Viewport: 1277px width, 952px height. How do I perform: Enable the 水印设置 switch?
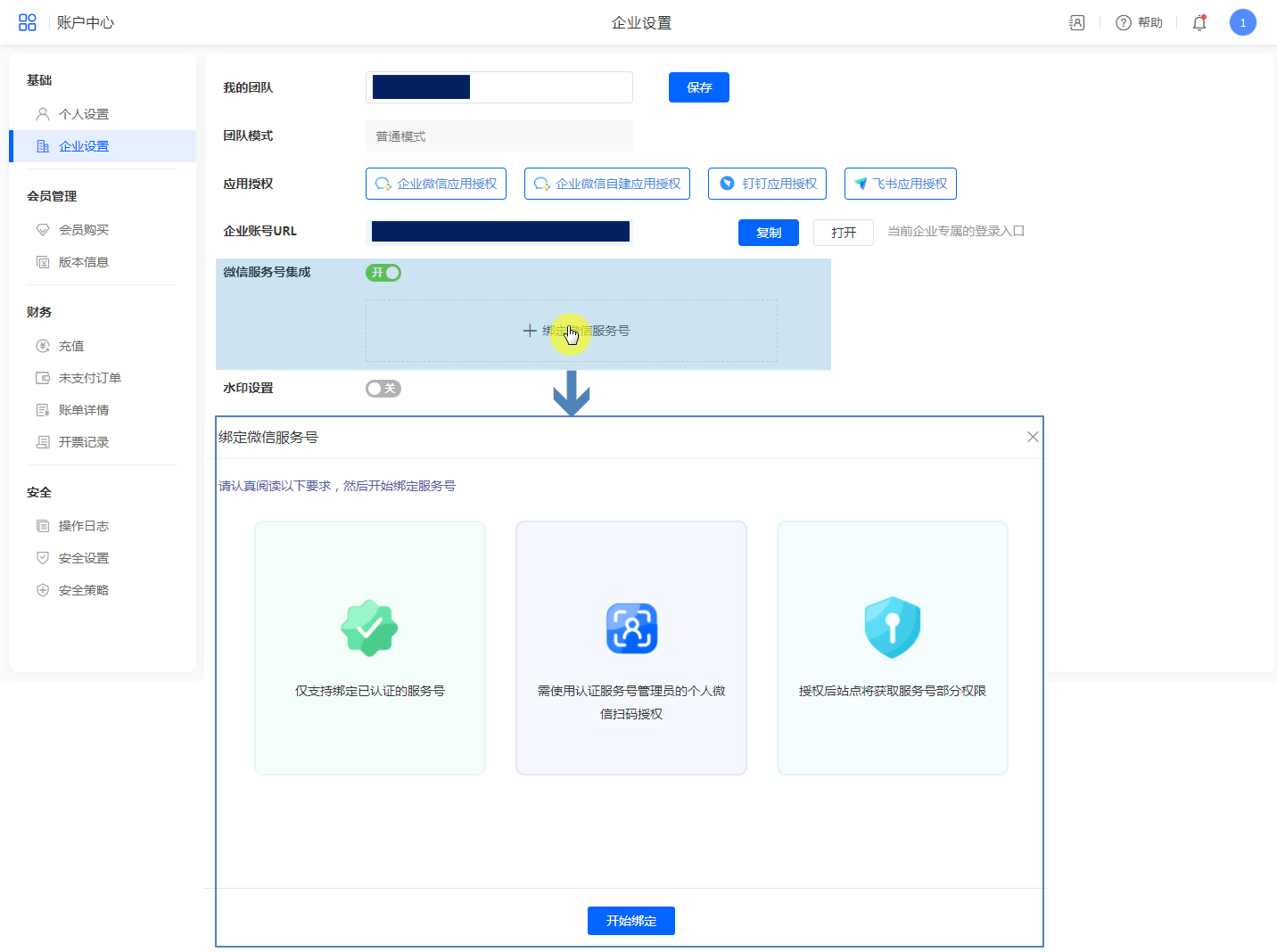point(383,389)
